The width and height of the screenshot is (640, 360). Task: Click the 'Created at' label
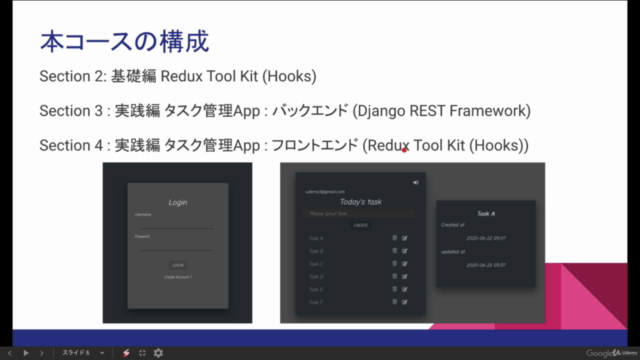pyautogui.click(x=453, y=225)
